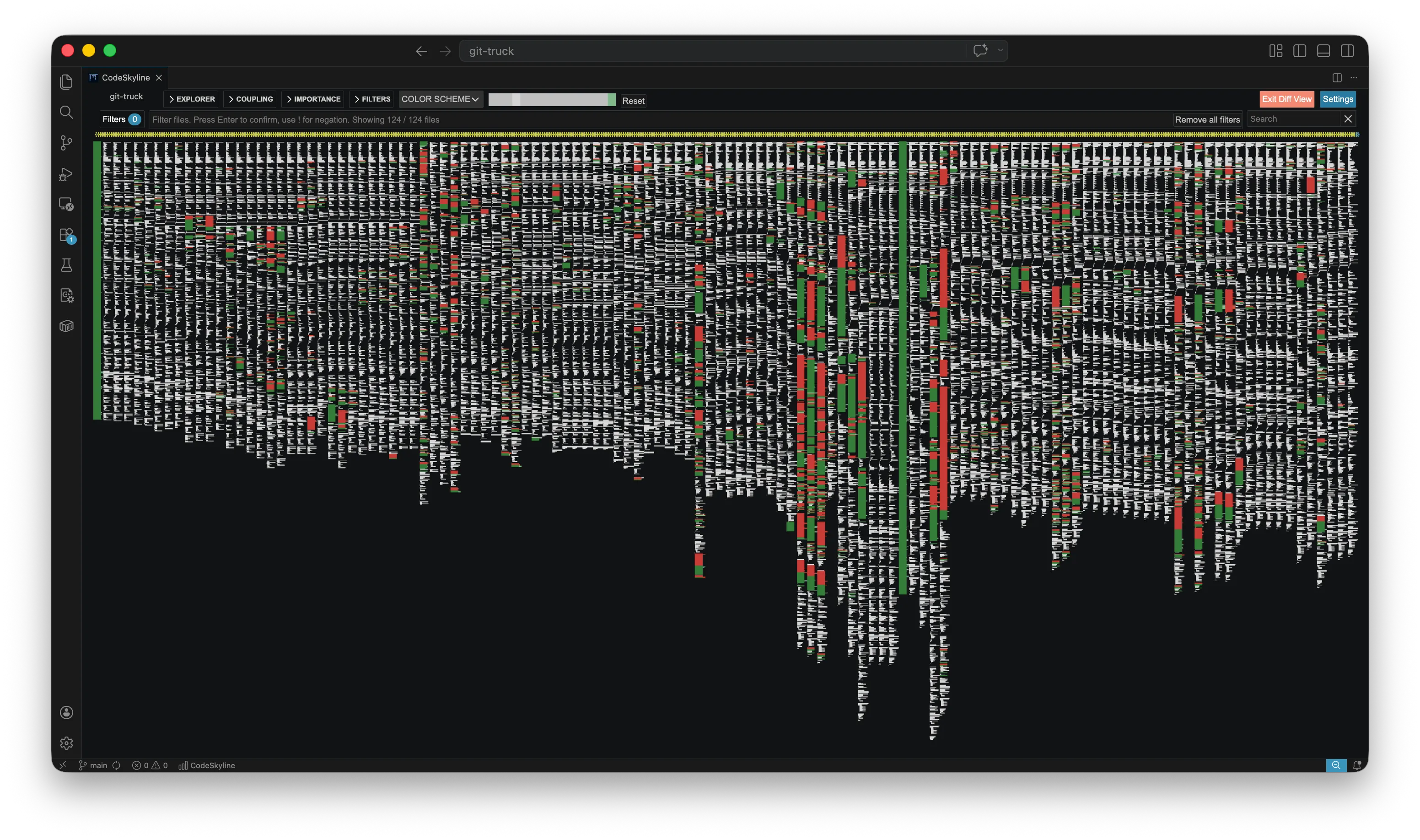Open the Manage gear icon

click(66, 743)
